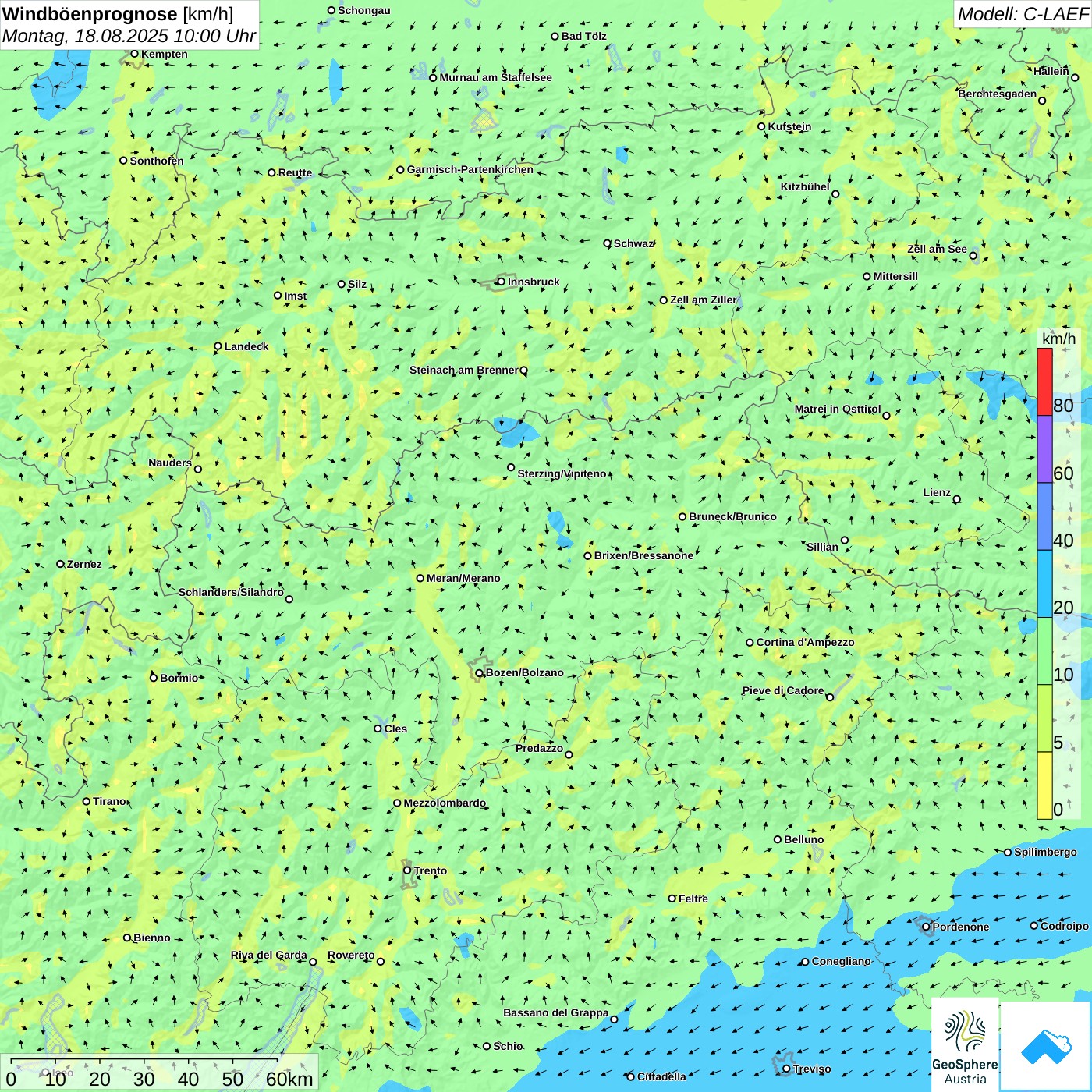Click the Kitzbühel city label
Viewport: 1092px width, 1092px height.
[805, 186]
